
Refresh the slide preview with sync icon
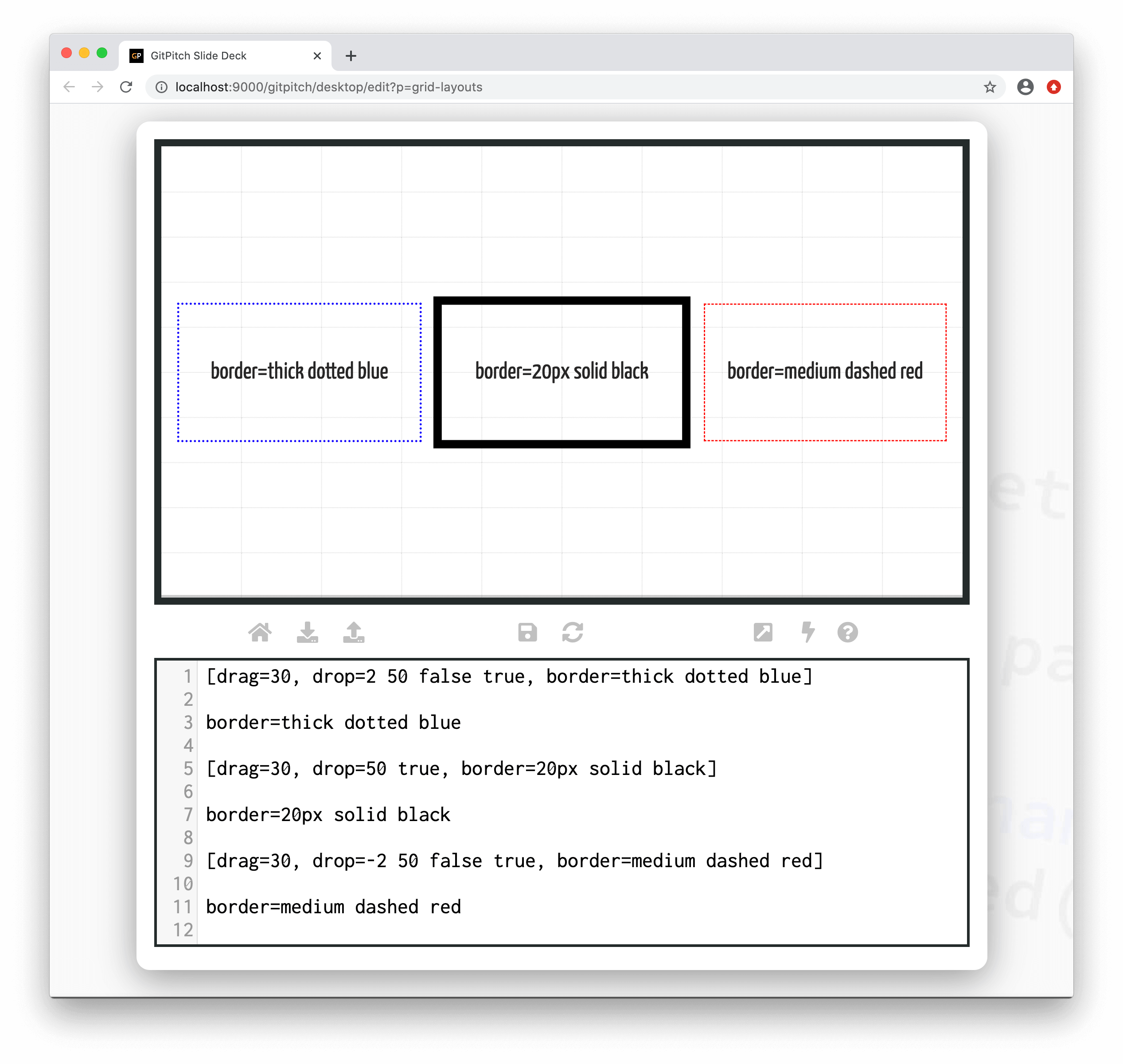click(x=573, y=632)
